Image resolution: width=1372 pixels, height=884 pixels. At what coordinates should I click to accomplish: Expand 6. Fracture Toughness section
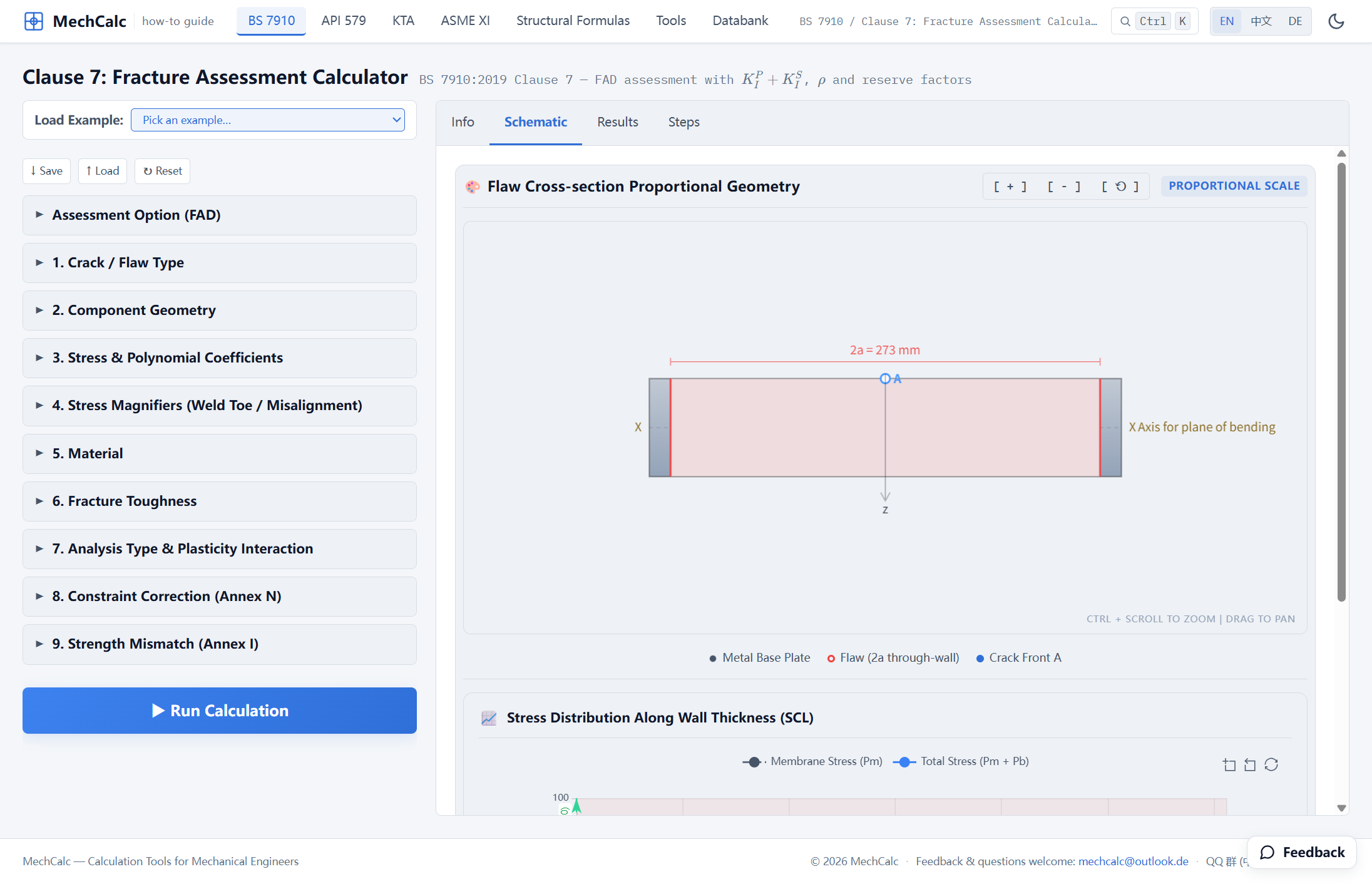pyautogui.click(x=220, y=501)
